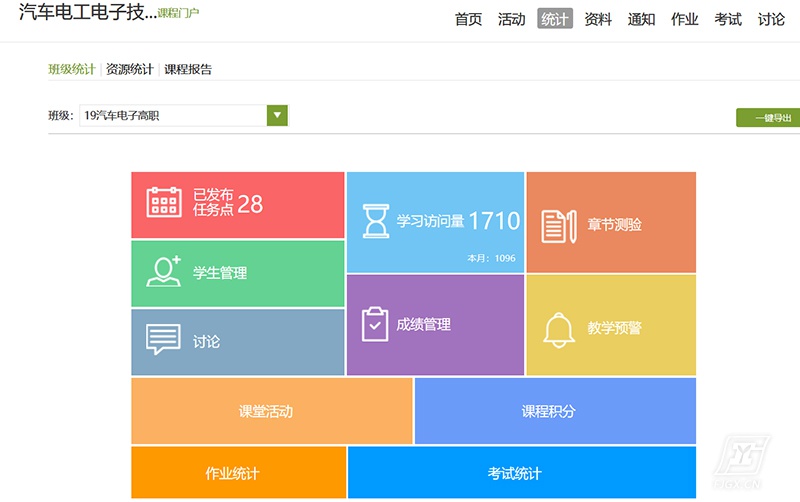Switch to the 资源统计 tab
This screenshot has width=800, height=502.
130,70
